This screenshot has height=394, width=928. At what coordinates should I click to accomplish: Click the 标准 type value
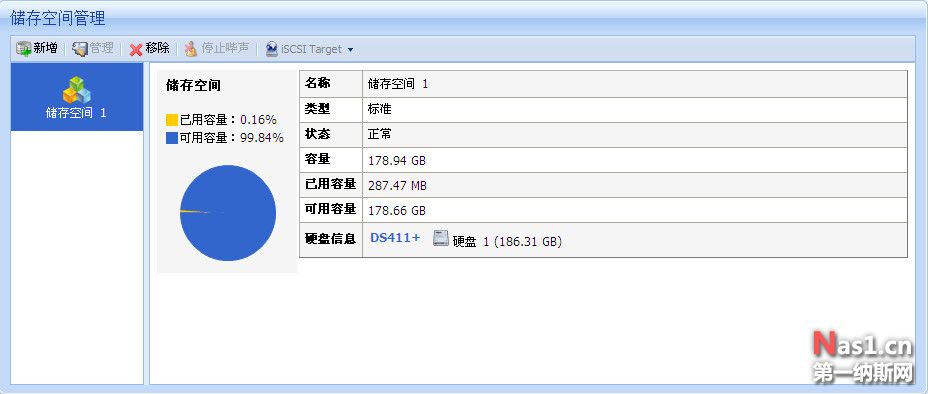379,109
